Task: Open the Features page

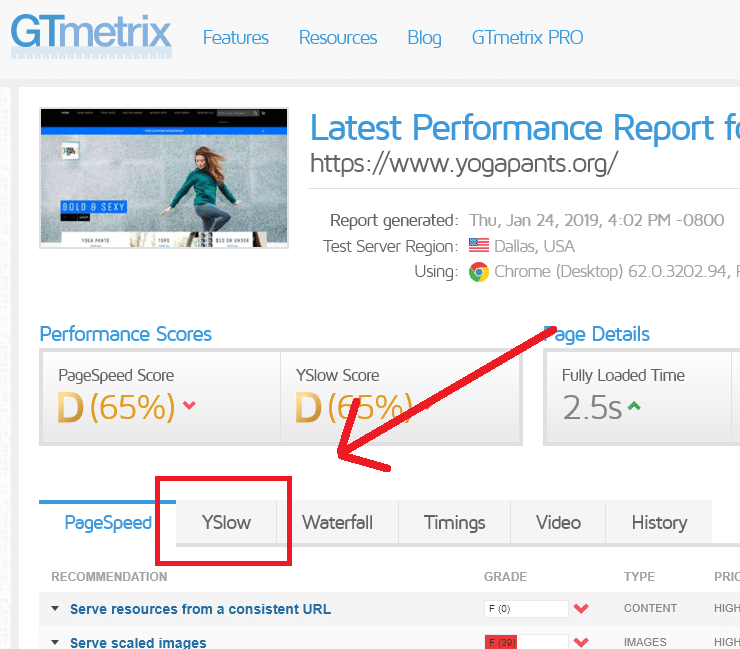Action: [235, 38]
